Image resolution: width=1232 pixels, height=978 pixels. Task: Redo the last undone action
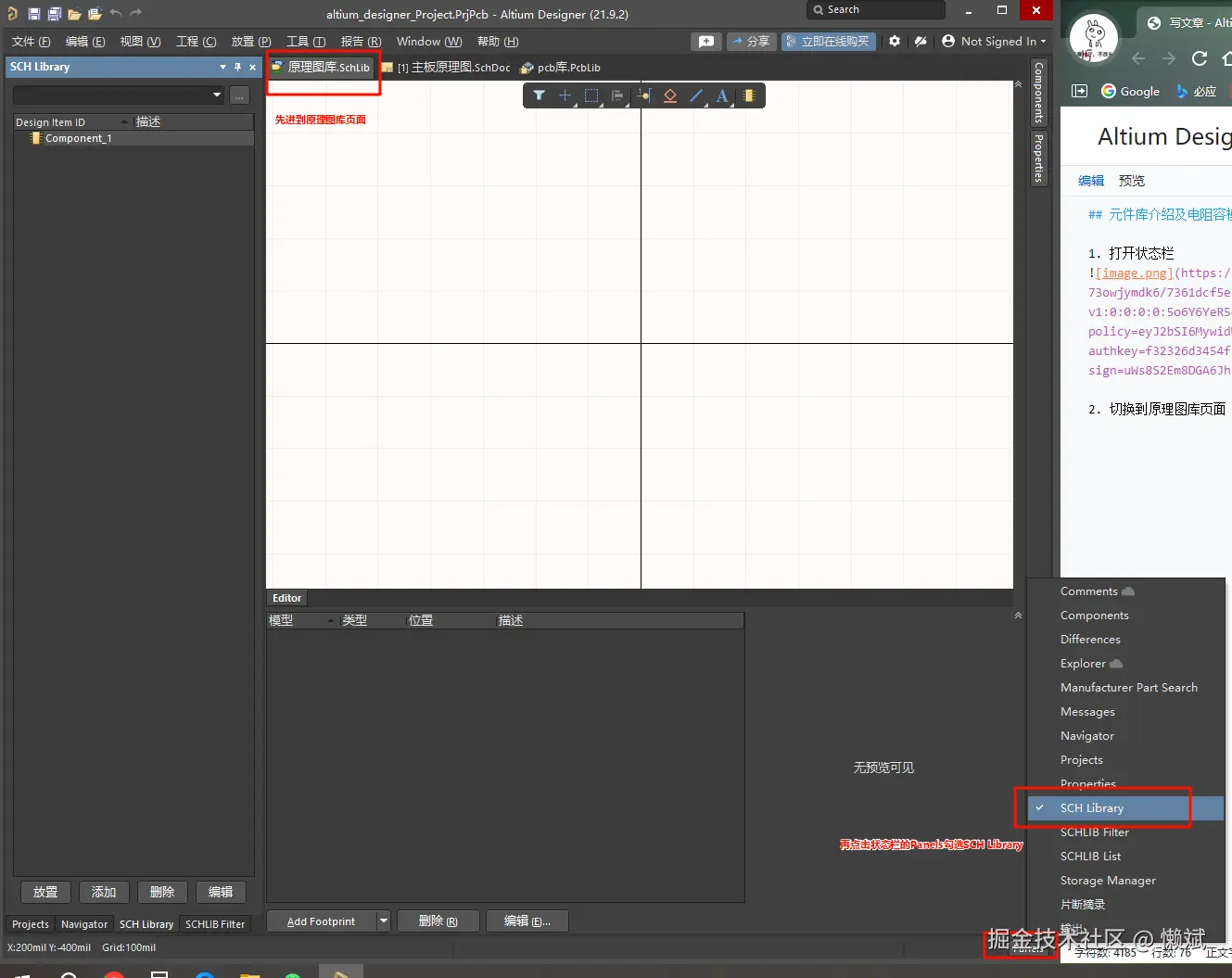tap(135, 13)
